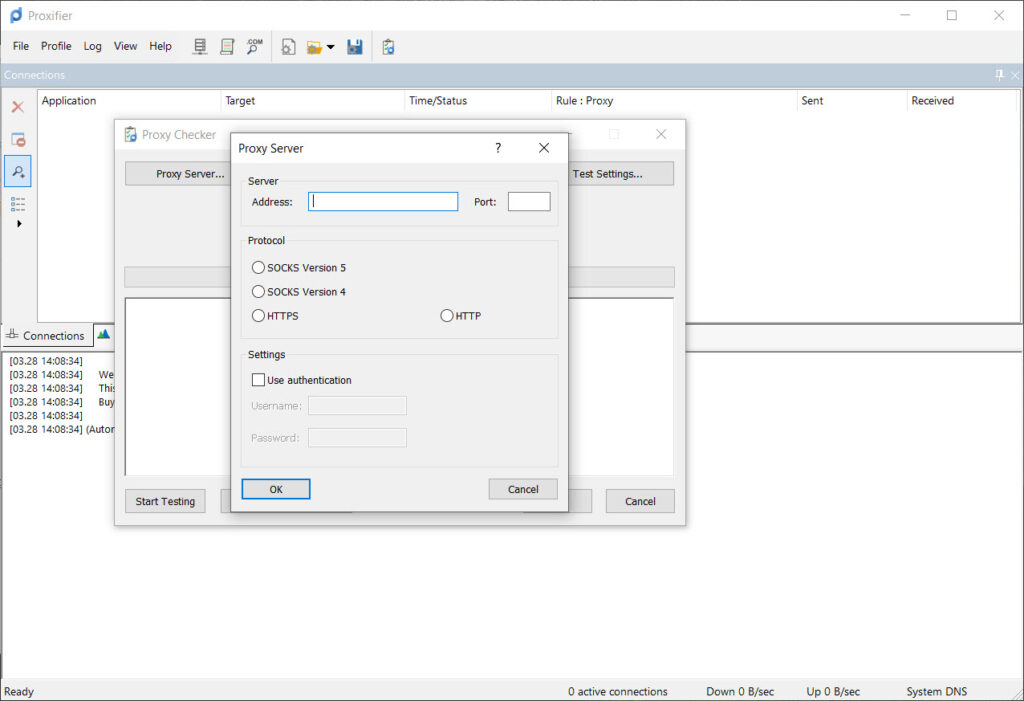Open the Log menu
Screen dimensions: 1024x701
[x=92, y=46]
